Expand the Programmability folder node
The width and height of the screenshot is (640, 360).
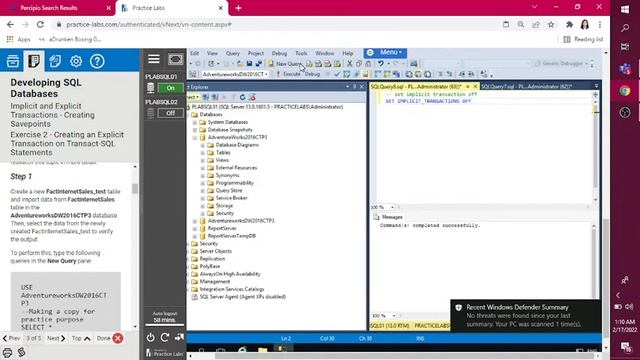tap(202, 183)
